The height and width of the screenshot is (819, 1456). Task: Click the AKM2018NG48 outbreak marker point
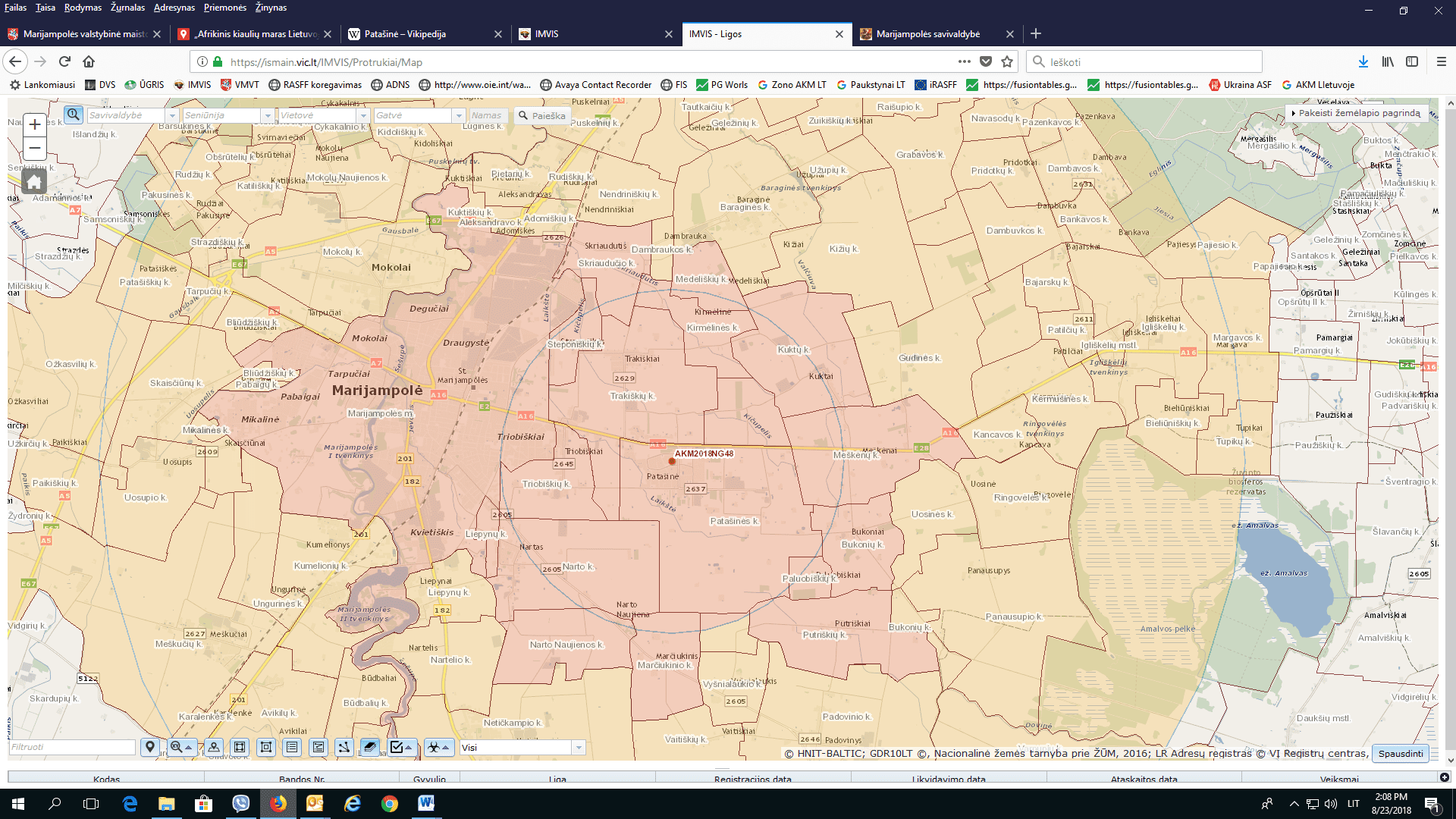tap(672, 461)
